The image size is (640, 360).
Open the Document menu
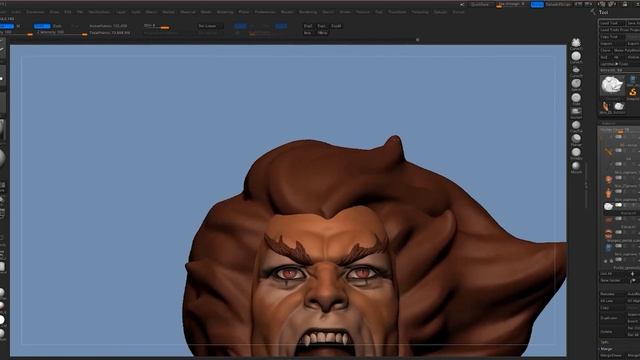tap(35, 12)
